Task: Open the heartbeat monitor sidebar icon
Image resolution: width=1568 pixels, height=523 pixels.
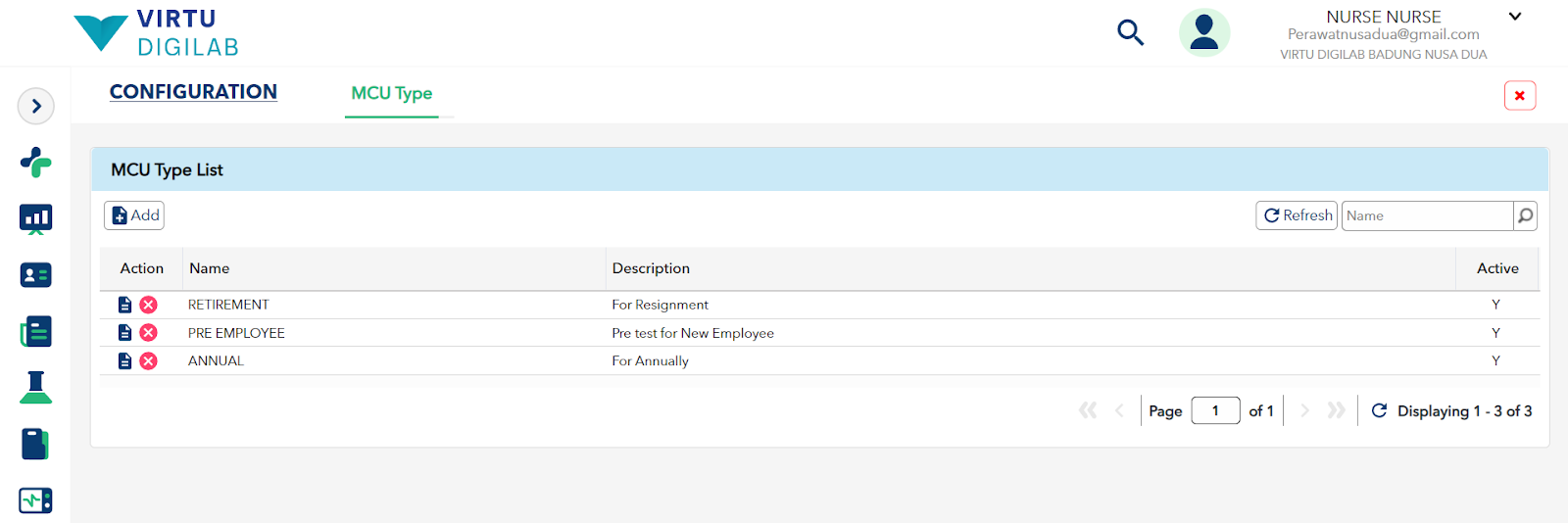Action: 36,500
